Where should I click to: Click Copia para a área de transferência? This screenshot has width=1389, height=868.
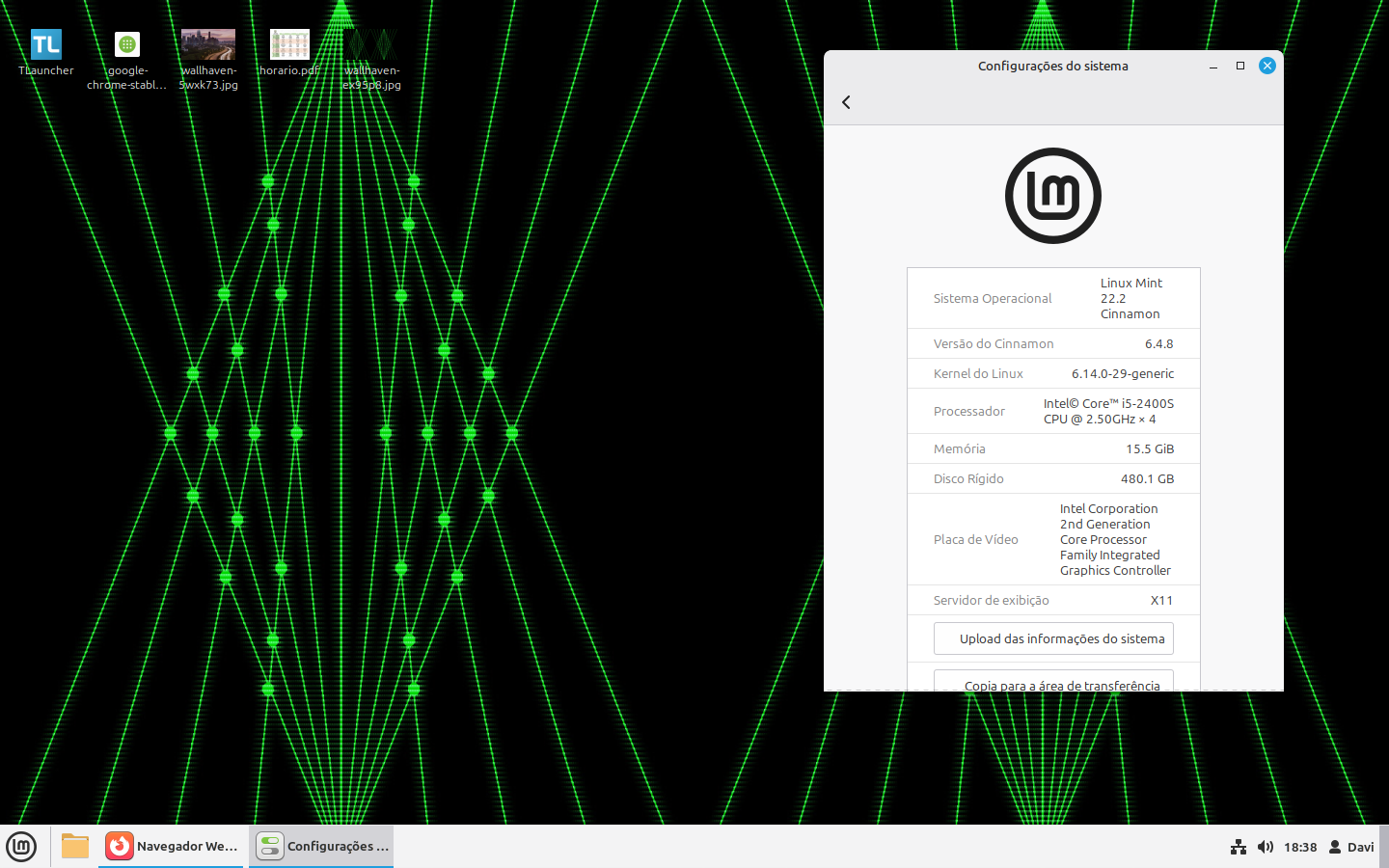1053,682
